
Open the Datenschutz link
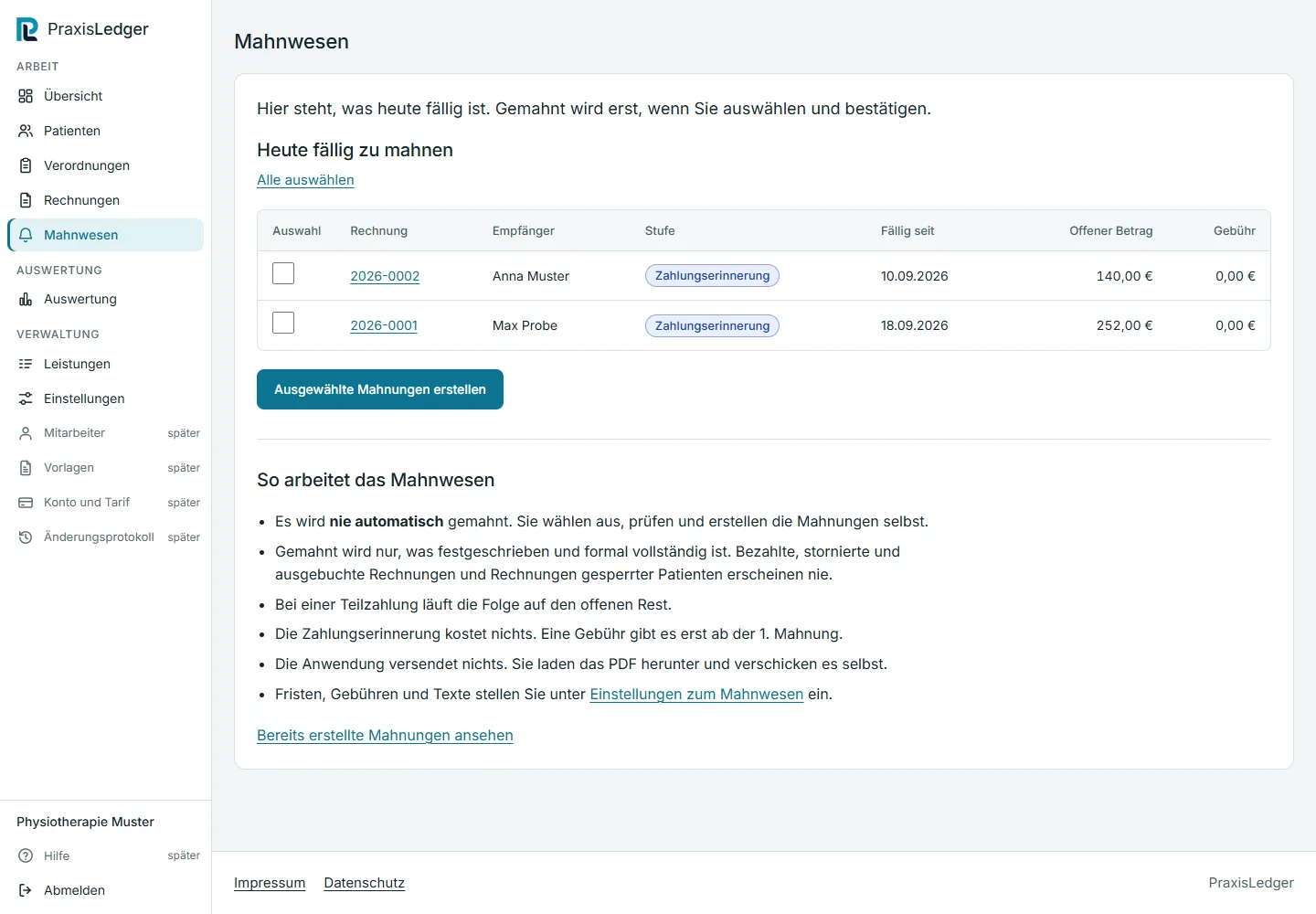pyautogui.click(x=365, y=883)
